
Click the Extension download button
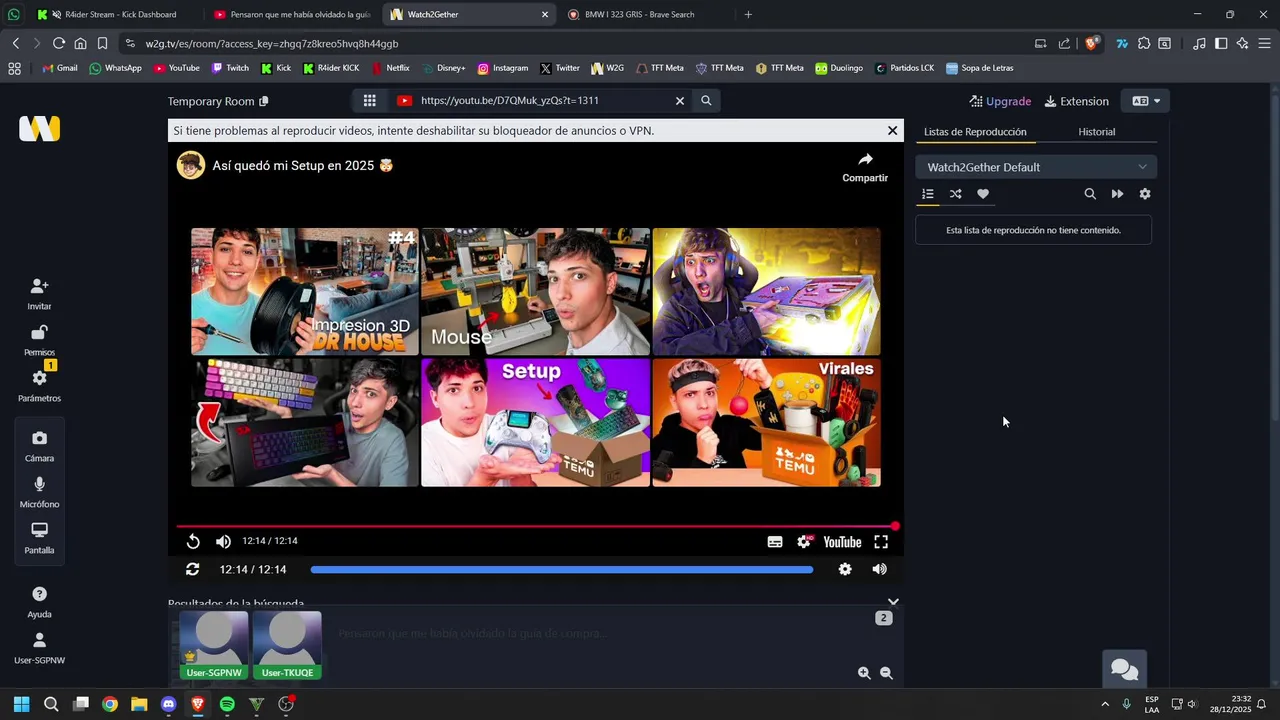tap(1076, 101)
